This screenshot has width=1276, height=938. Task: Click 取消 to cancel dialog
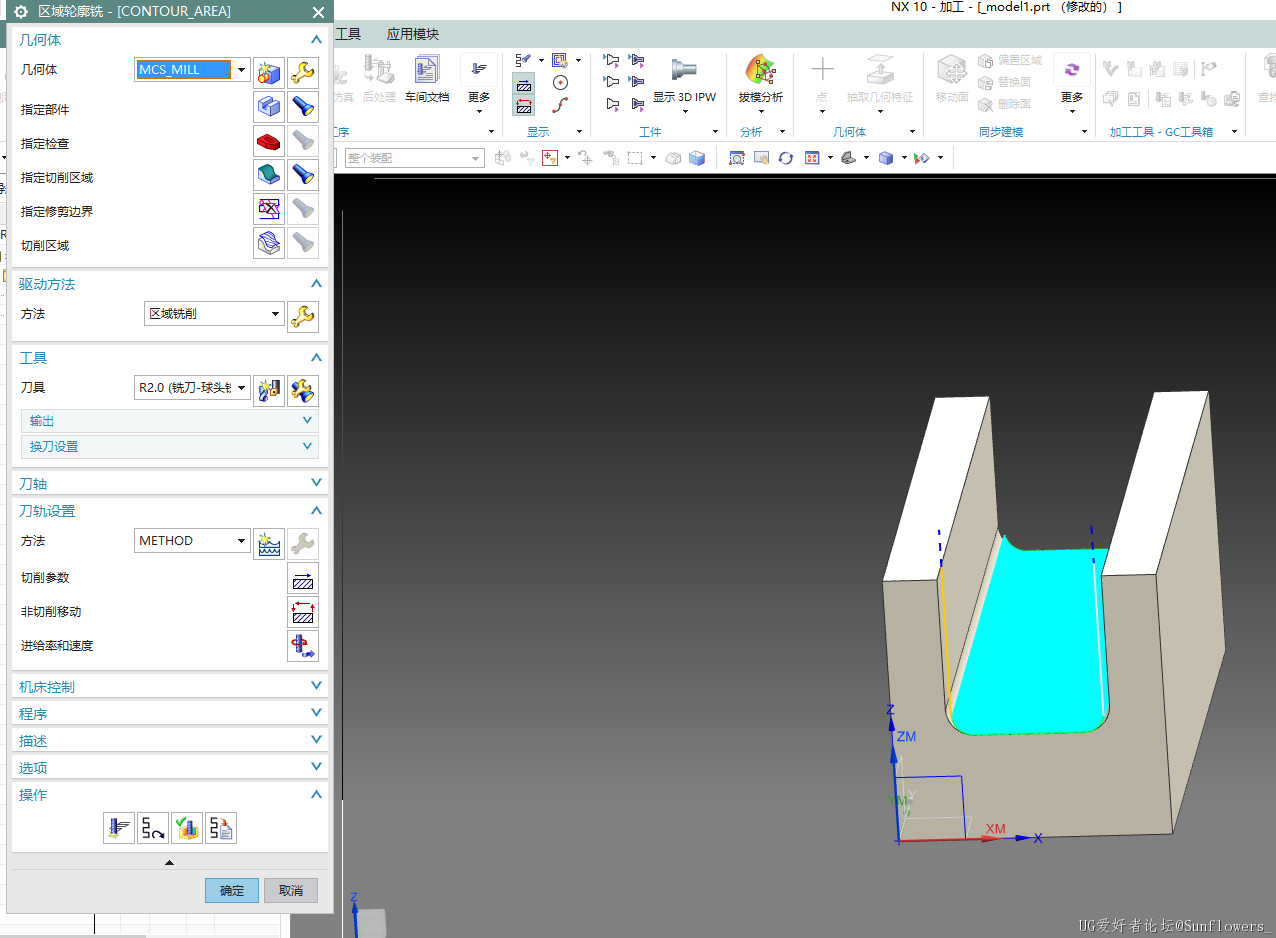tap(291, 890)
